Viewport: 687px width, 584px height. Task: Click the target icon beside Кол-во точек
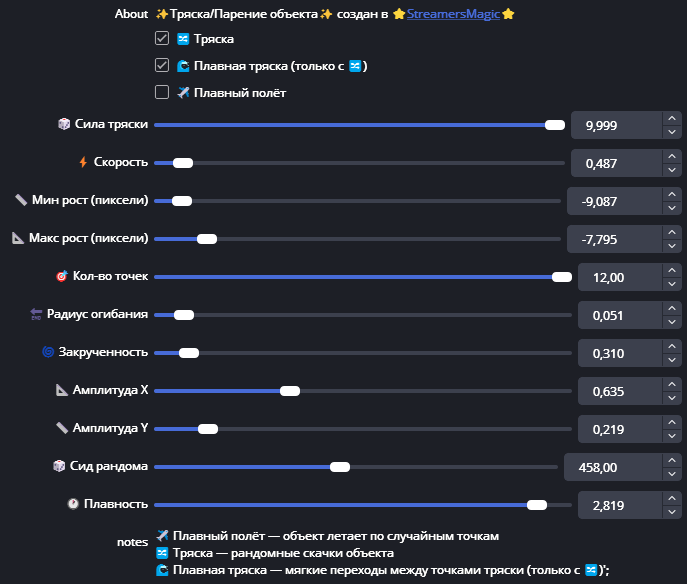tap(62, 276)
